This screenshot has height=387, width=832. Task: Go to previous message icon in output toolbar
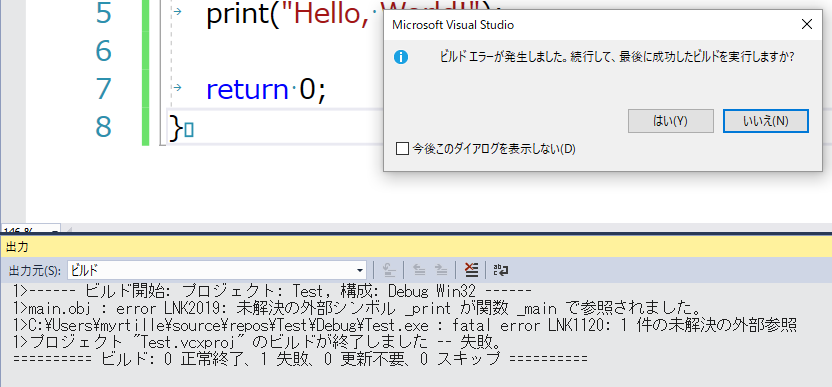pos(419,270)
